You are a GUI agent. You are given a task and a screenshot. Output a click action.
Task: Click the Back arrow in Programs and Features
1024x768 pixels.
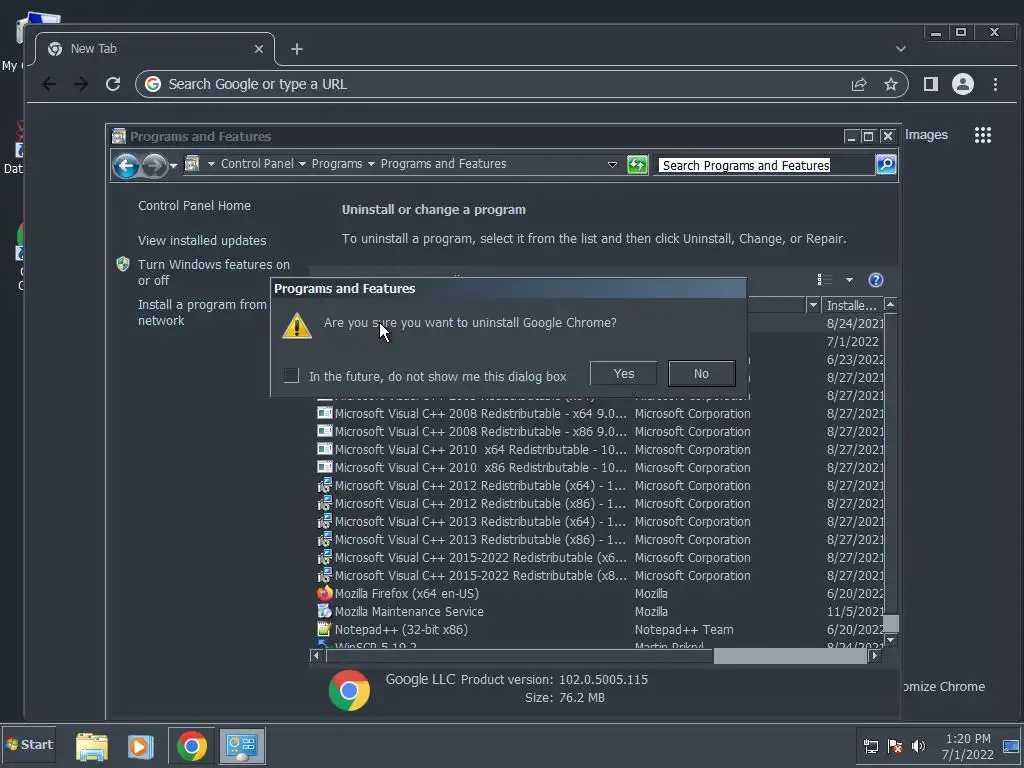127,165
